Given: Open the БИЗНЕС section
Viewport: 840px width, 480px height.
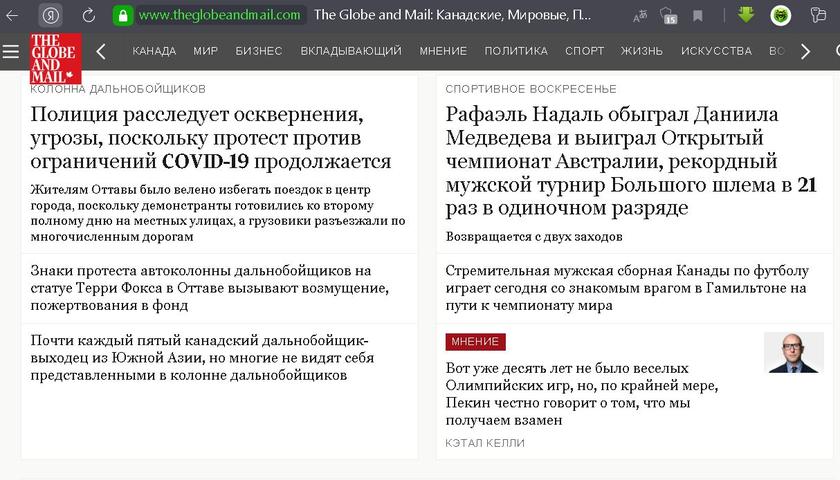Looking at the screenshot, I should [259, 51].
